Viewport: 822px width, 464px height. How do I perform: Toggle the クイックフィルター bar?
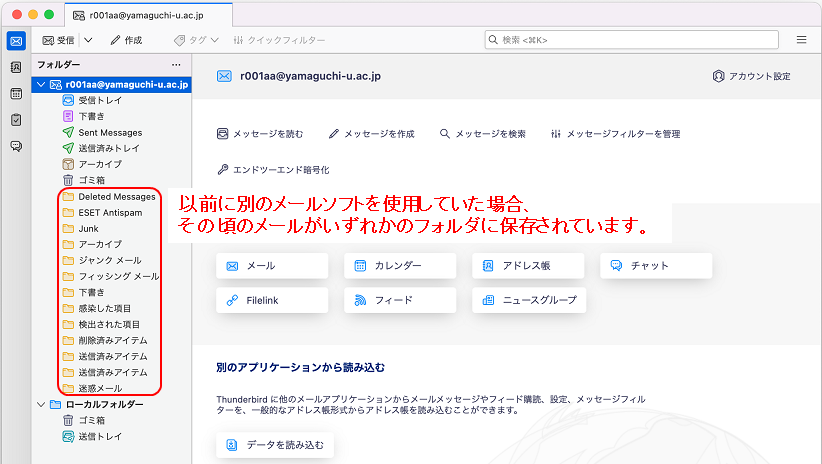click(x=279, y=40)
